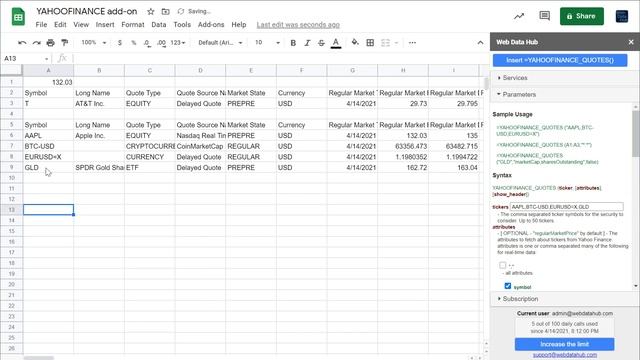Open the Tools menu
Screen dimensions: 640x360
[x=182, y=24]
